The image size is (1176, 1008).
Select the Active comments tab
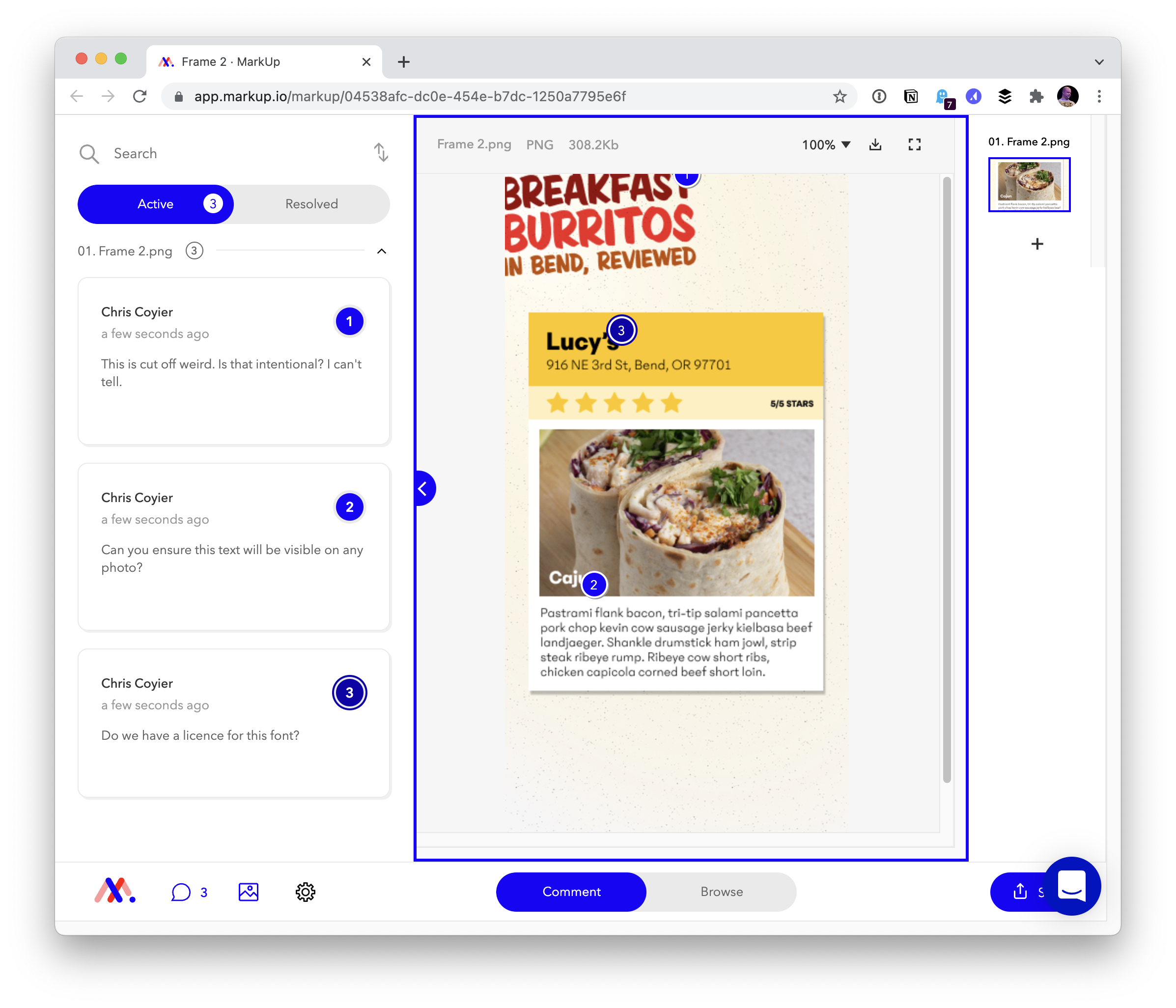coord(156,204)
